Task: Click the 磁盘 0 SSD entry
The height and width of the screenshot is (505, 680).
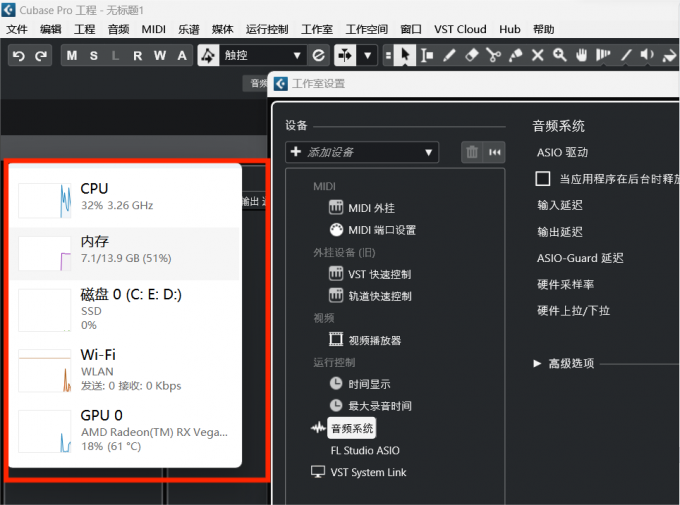Action: pos(125,310)
